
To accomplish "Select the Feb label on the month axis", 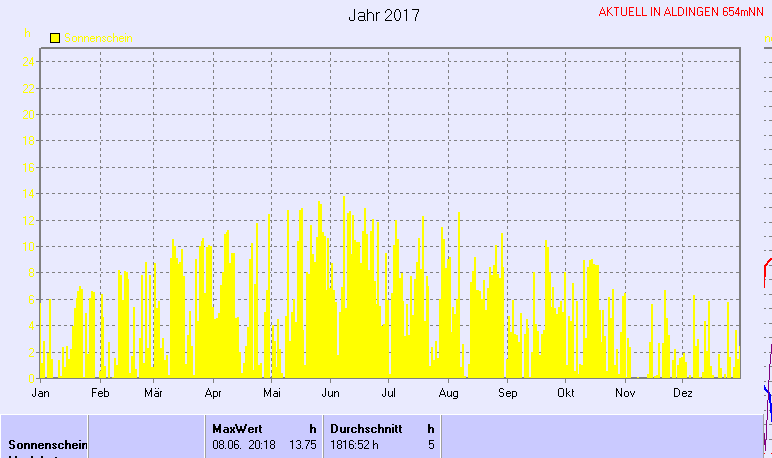I will pyautogui.click(x=98, y=394).
